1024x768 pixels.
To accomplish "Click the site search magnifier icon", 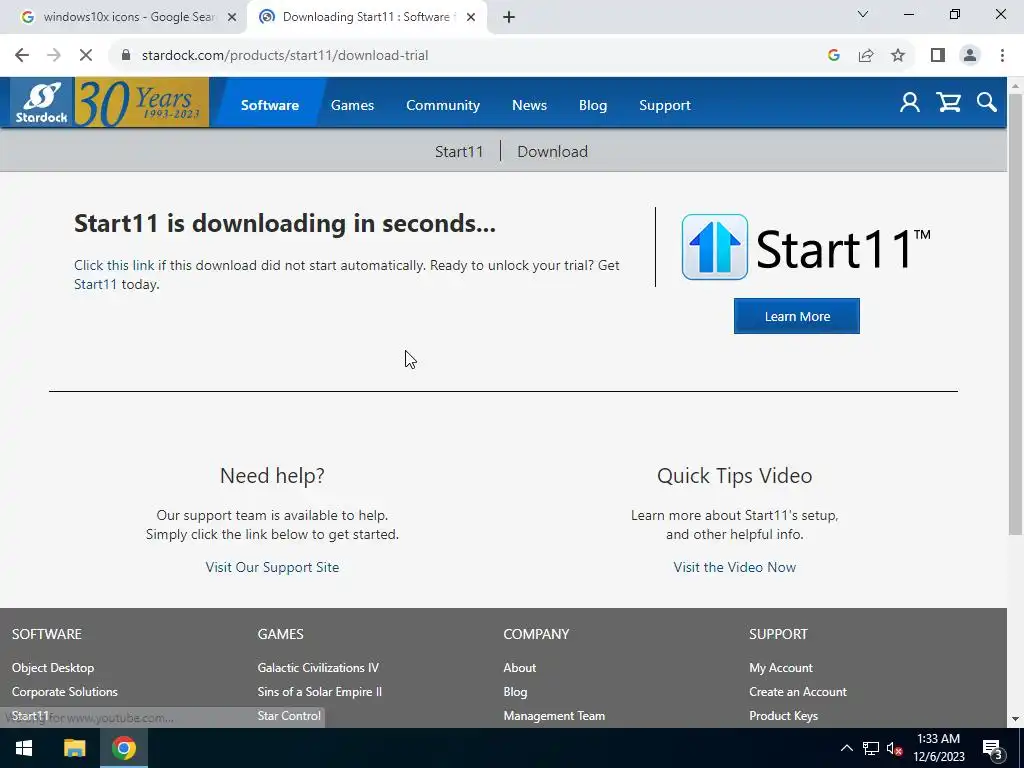I will tap(987, 103).
